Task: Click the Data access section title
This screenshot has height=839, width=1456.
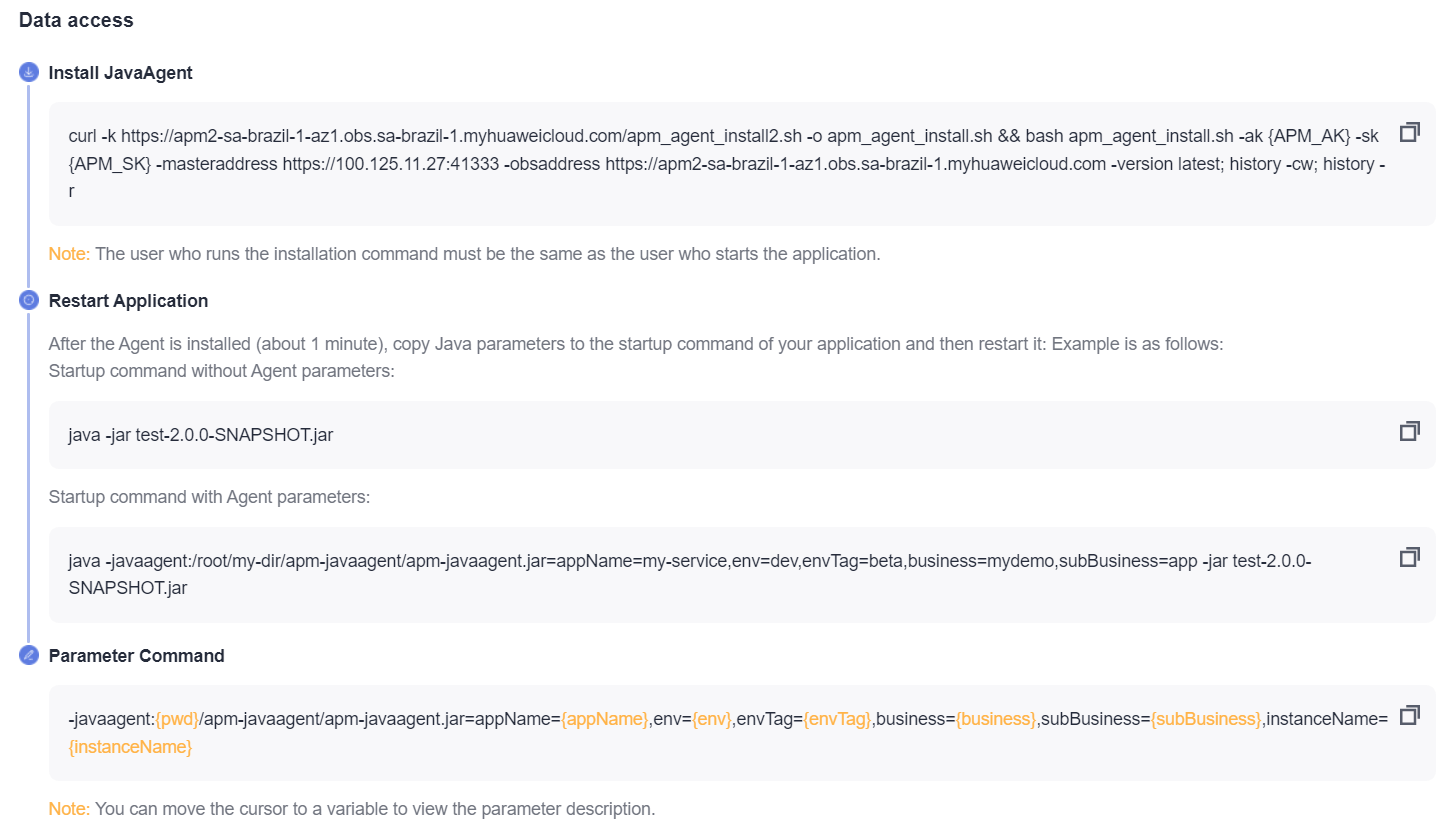Action: (76, 20)
